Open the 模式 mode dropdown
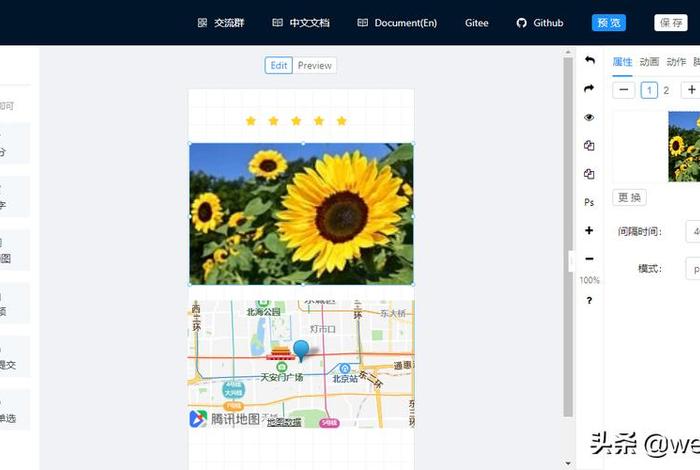 (x=693, y=269)
